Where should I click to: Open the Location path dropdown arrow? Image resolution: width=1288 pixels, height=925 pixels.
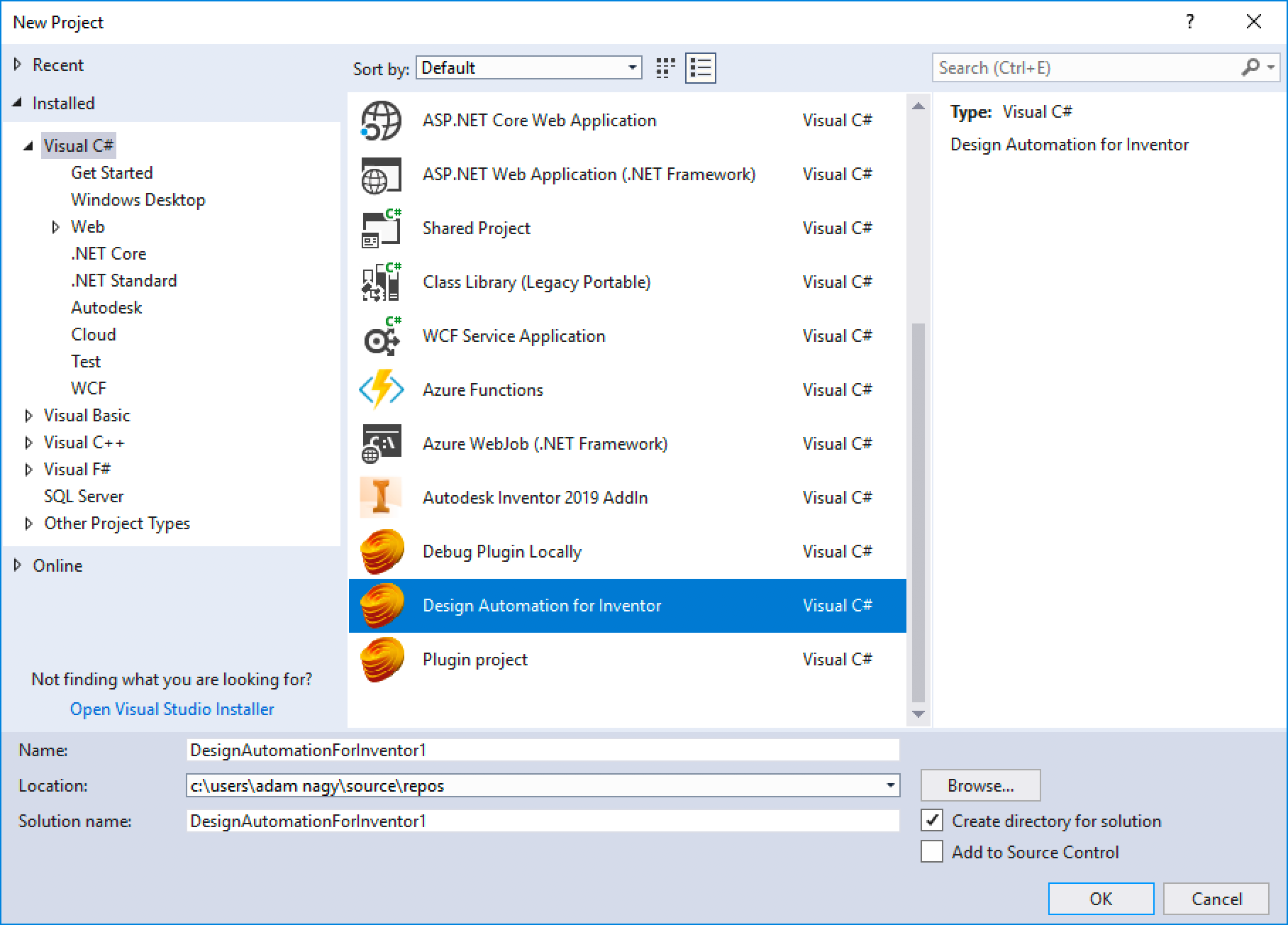890,785
